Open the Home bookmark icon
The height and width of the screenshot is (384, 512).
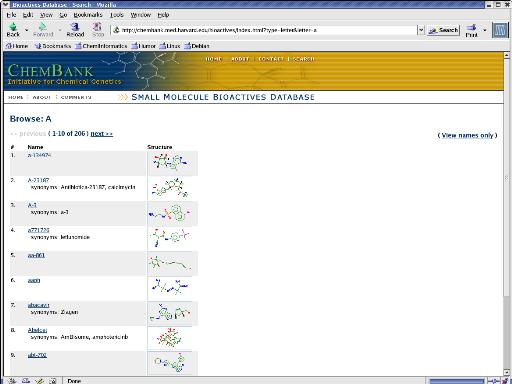click(17, 46)
